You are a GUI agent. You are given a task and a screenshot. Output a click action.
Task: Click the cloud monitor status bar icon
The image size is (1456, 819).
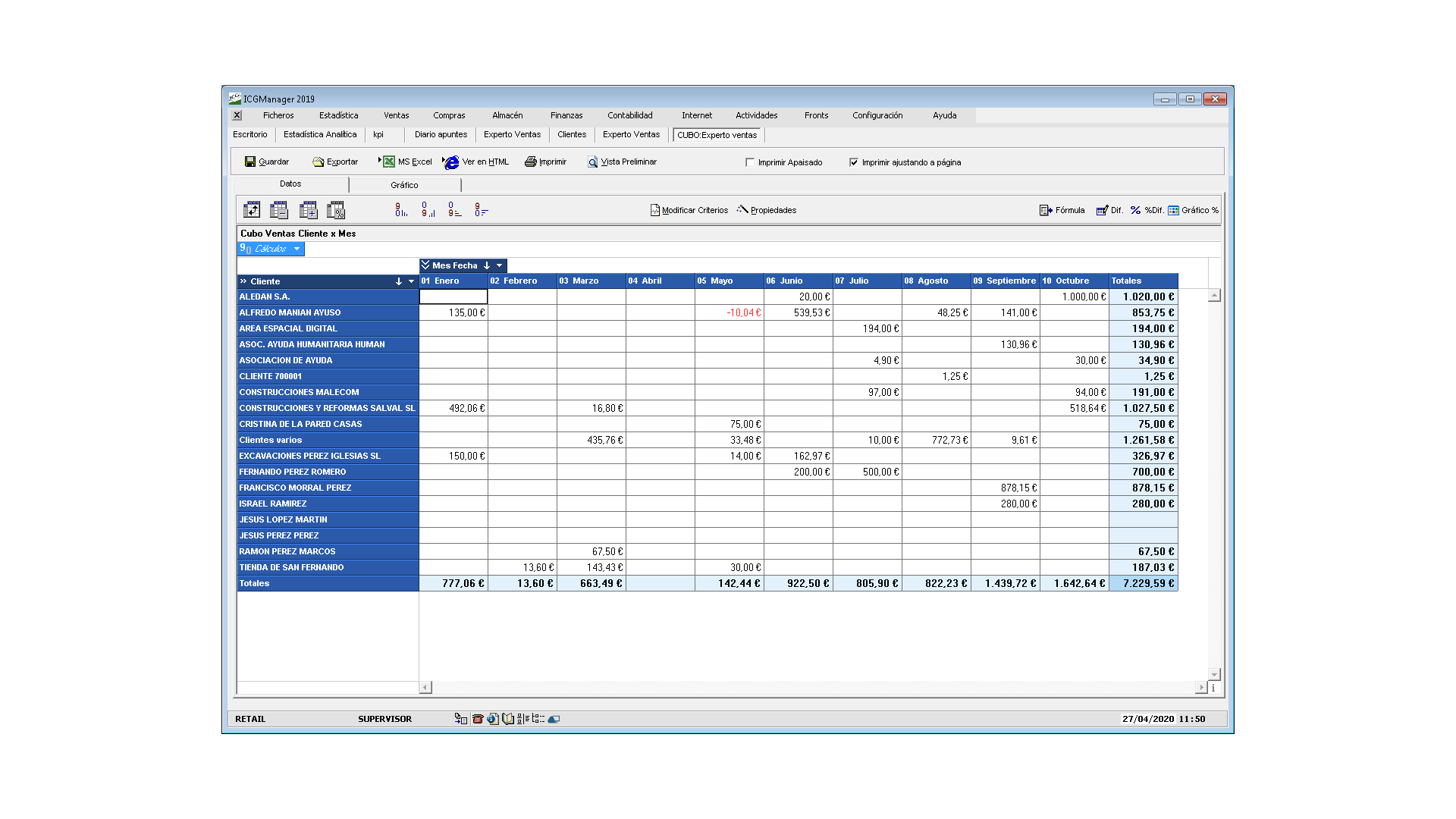tap(554, 719)
